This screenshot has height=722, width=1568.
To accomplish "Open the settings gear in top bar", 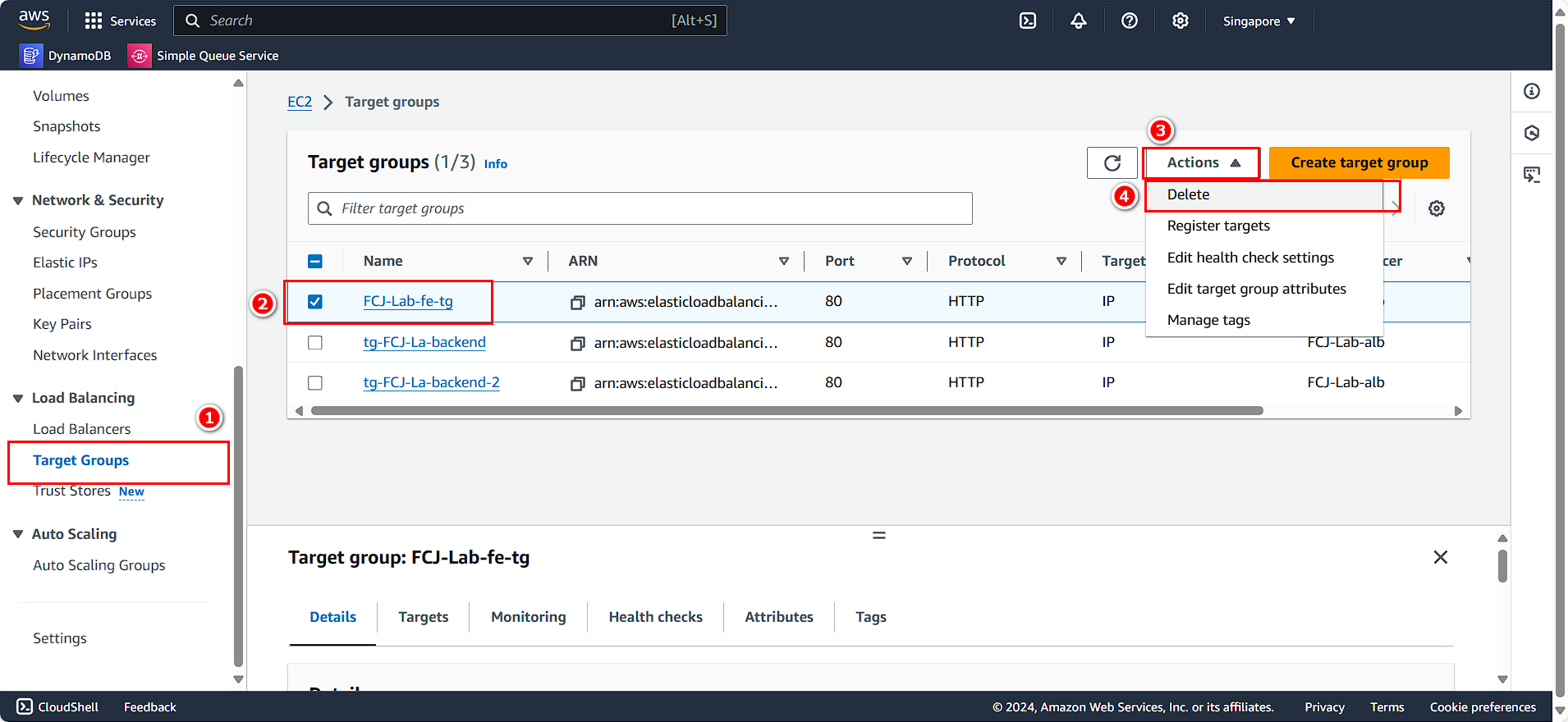I will point(1181,21).
